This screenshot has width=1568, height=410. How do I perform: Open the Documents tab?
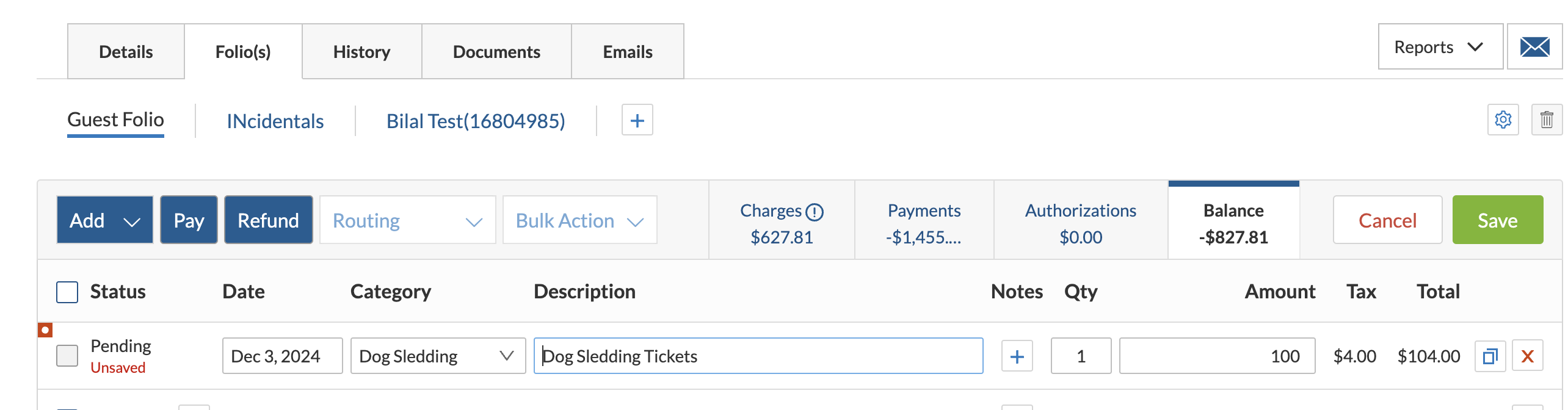pos(496,52)
